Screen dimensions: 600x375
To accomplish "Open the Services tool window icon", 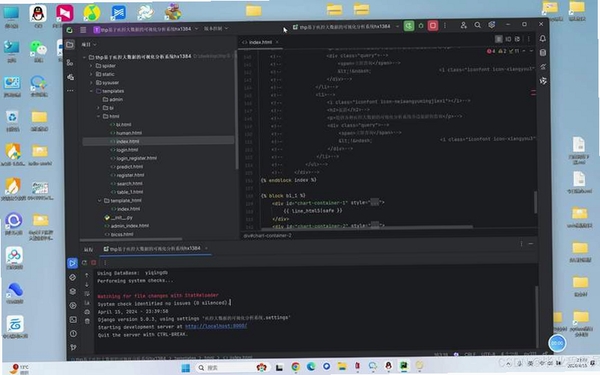I will click(73, 305).
